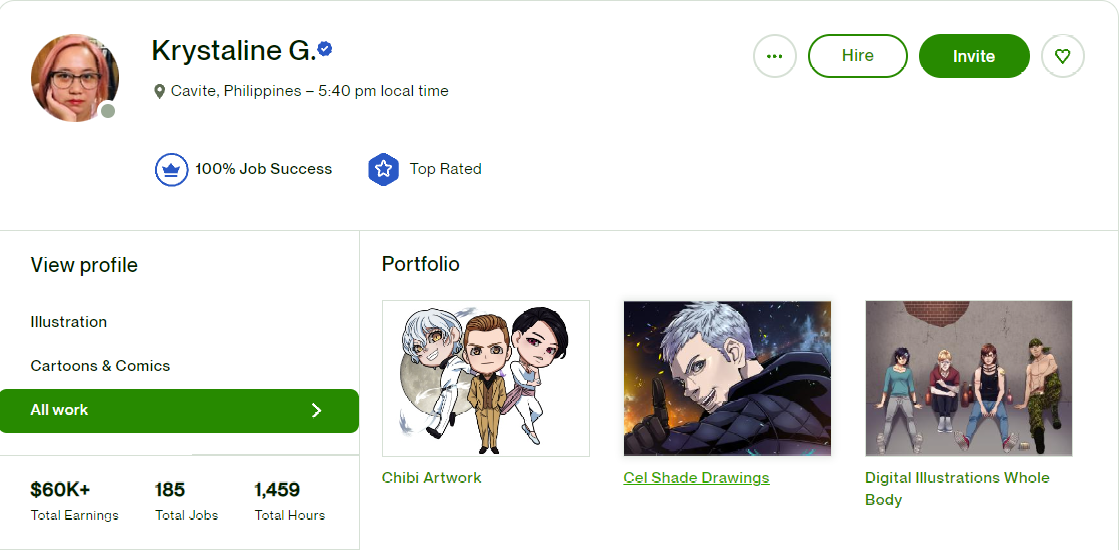Image resolution: width=1120 pixels, height=550 pixels.
Task: Click the offline status dot on avatar
Action: click(x=108, y=111)
